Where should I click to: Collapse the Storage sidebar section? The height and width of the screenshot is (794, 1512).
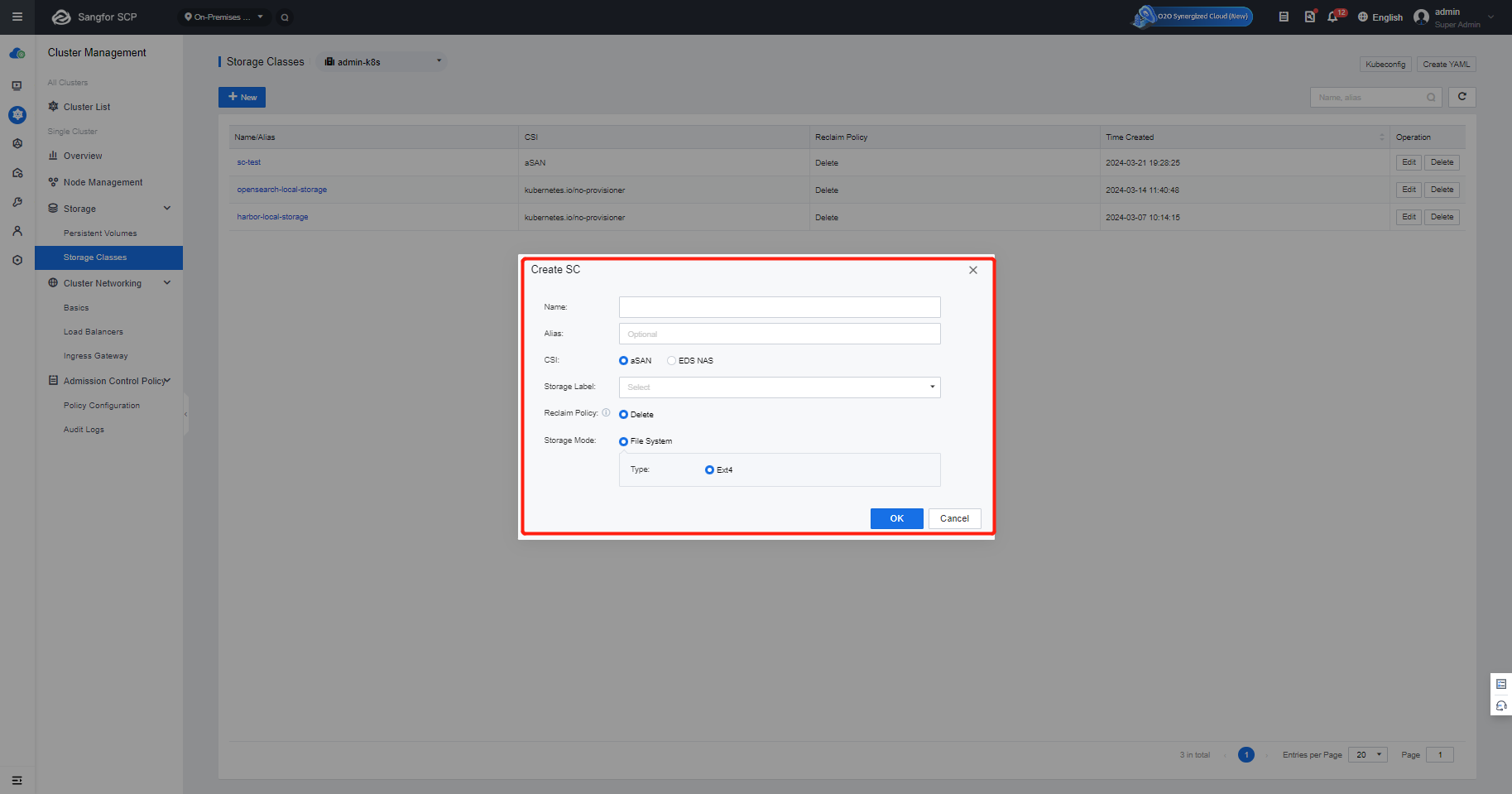(167, 208)
